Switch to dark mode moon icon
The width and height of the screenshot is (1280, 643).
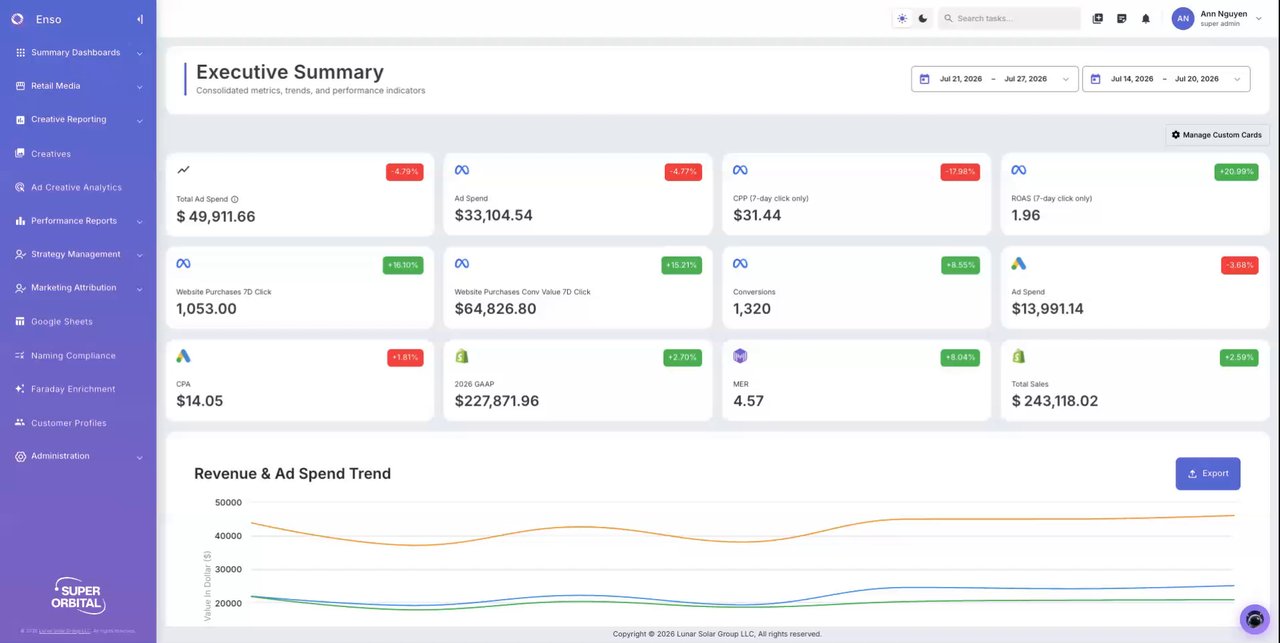pos(923,18)
